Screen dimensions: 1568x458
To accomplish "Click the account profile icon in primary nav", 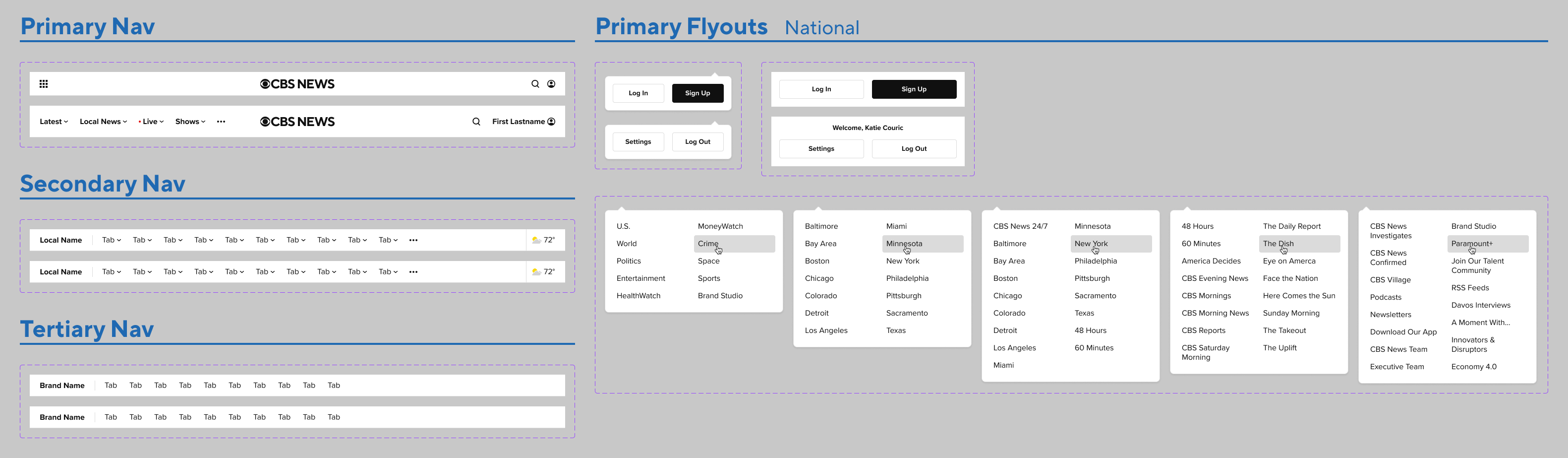I will (x=551, y=83).
